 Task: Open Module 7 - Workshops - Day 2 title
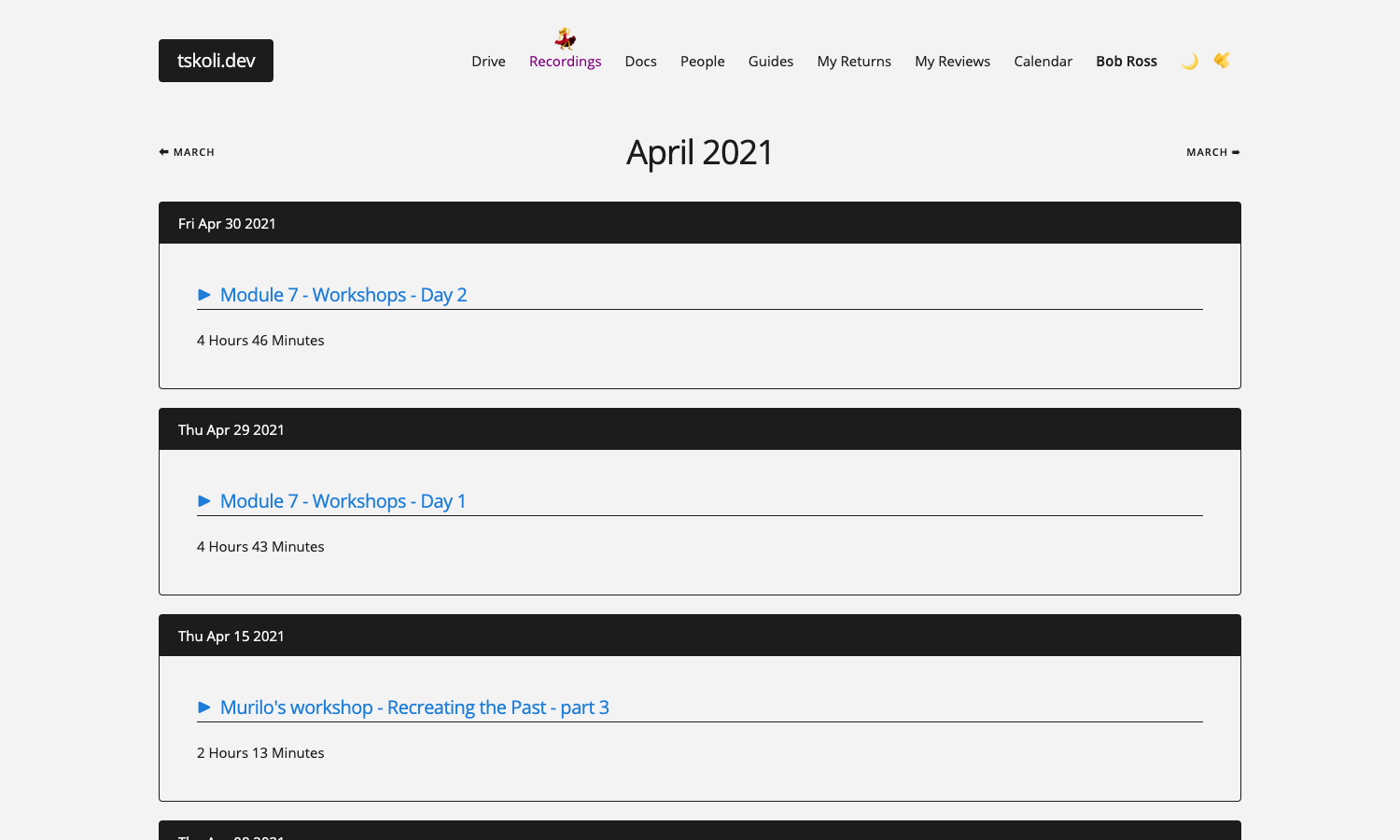pos(343,295)
